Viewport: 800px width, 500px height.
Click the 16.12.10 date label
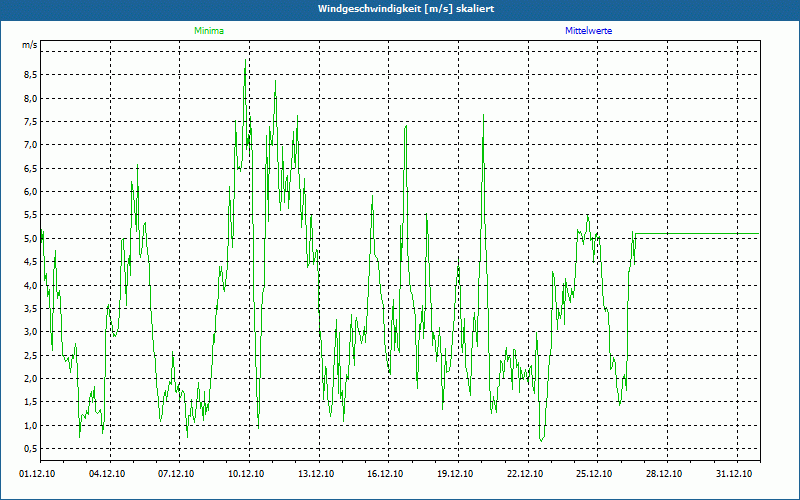[385, 474]
